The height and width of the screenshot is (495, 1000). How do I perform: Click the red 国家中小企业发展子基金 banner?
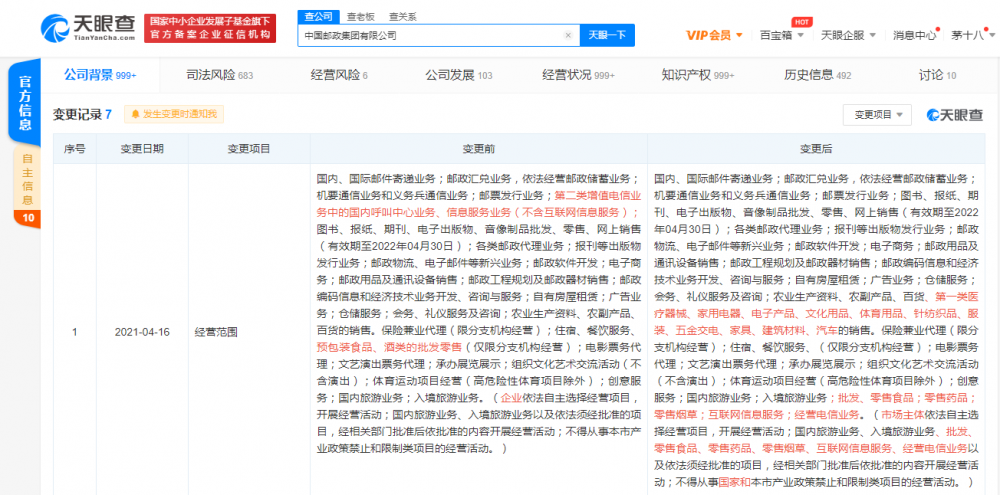(210, 28)
